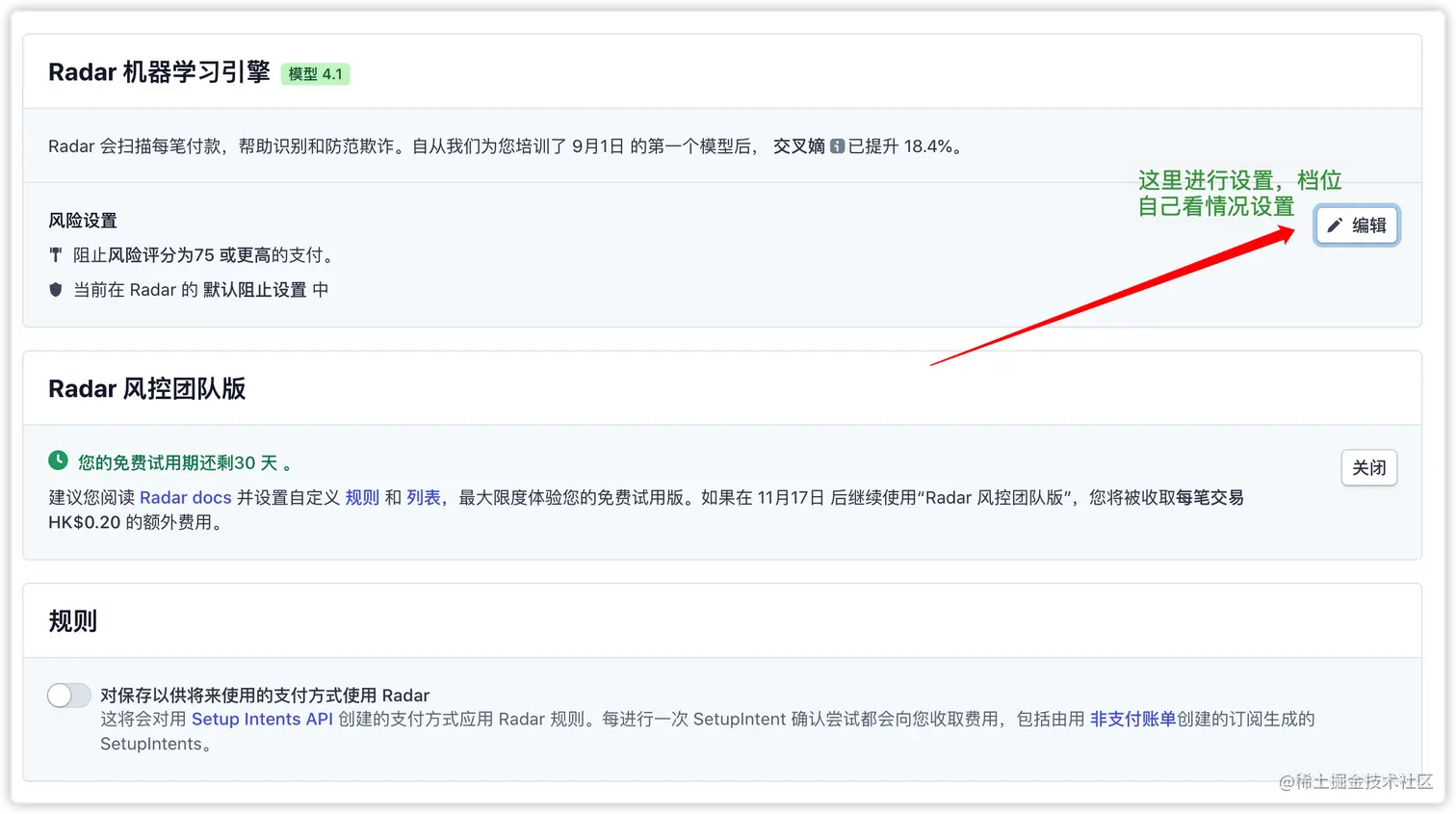Click the info icon beside 交叉熵
Viewport: 1456px width, 814px height.
pyautogui.click(x=837, y=146)
